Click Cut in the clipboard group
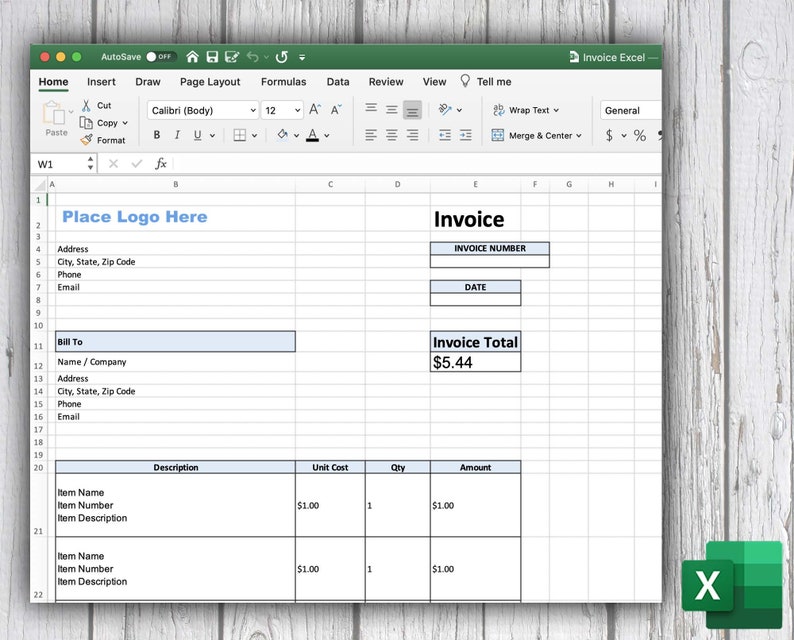The width and height of the screenshot is (794, 640). click(x=97, y=105)
